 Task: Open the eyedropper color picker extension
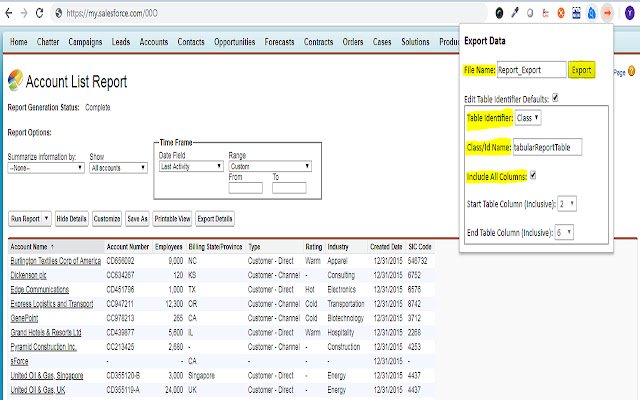tap(515, 13)
